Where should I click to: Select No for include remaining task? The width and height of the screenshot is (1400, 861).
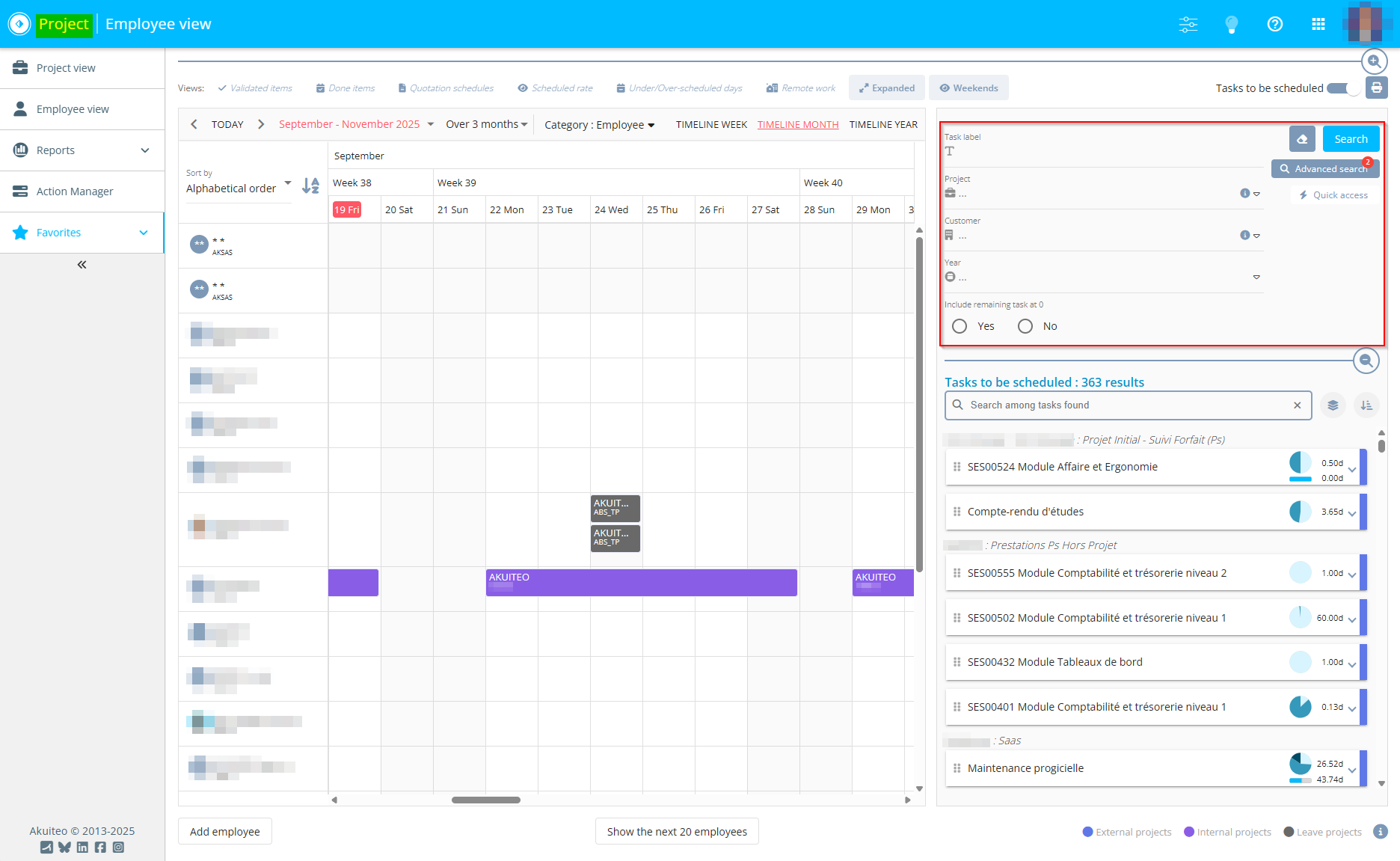(1025, 326)
